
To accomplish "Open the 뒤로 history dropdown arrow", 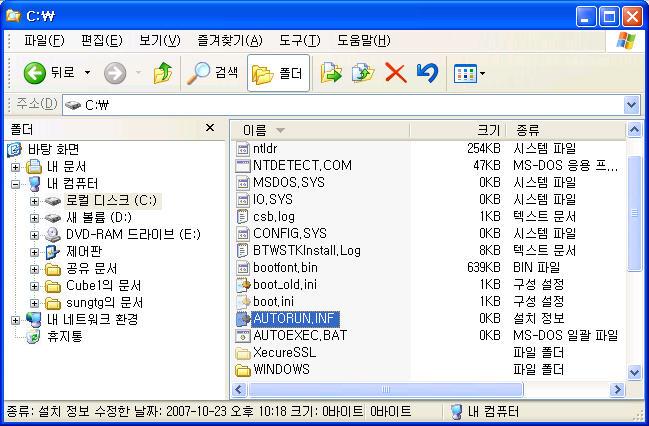I will coord(88,73).
